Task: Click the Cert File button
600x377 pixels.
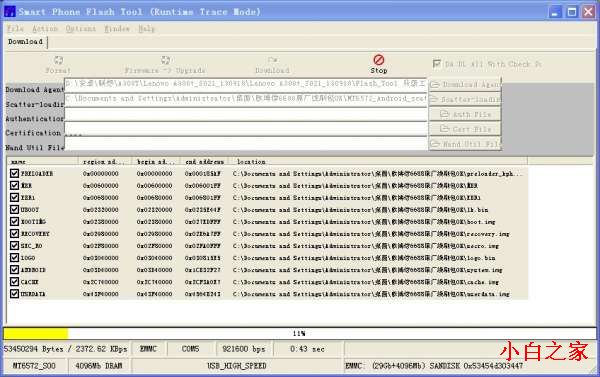Action: [x=465, y=129]
